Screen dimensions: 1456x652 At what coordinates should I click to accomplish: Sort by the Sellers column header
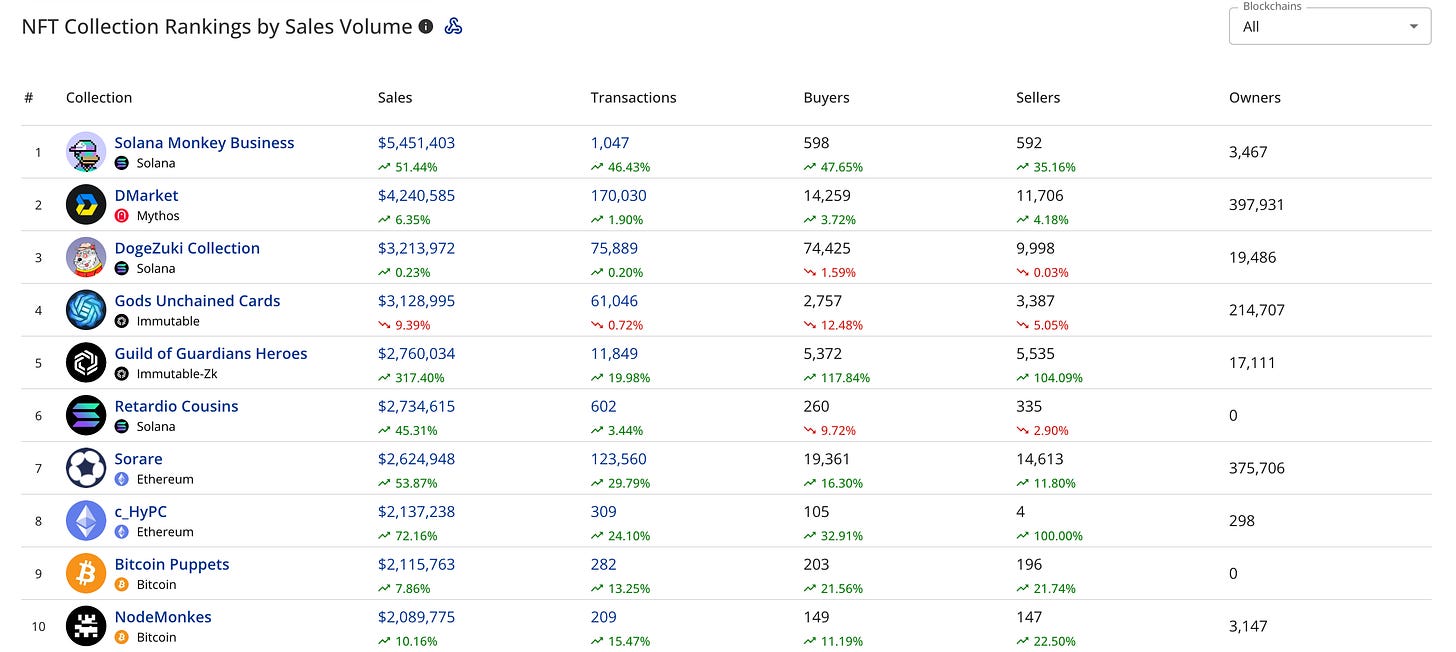pos(1038,98)
